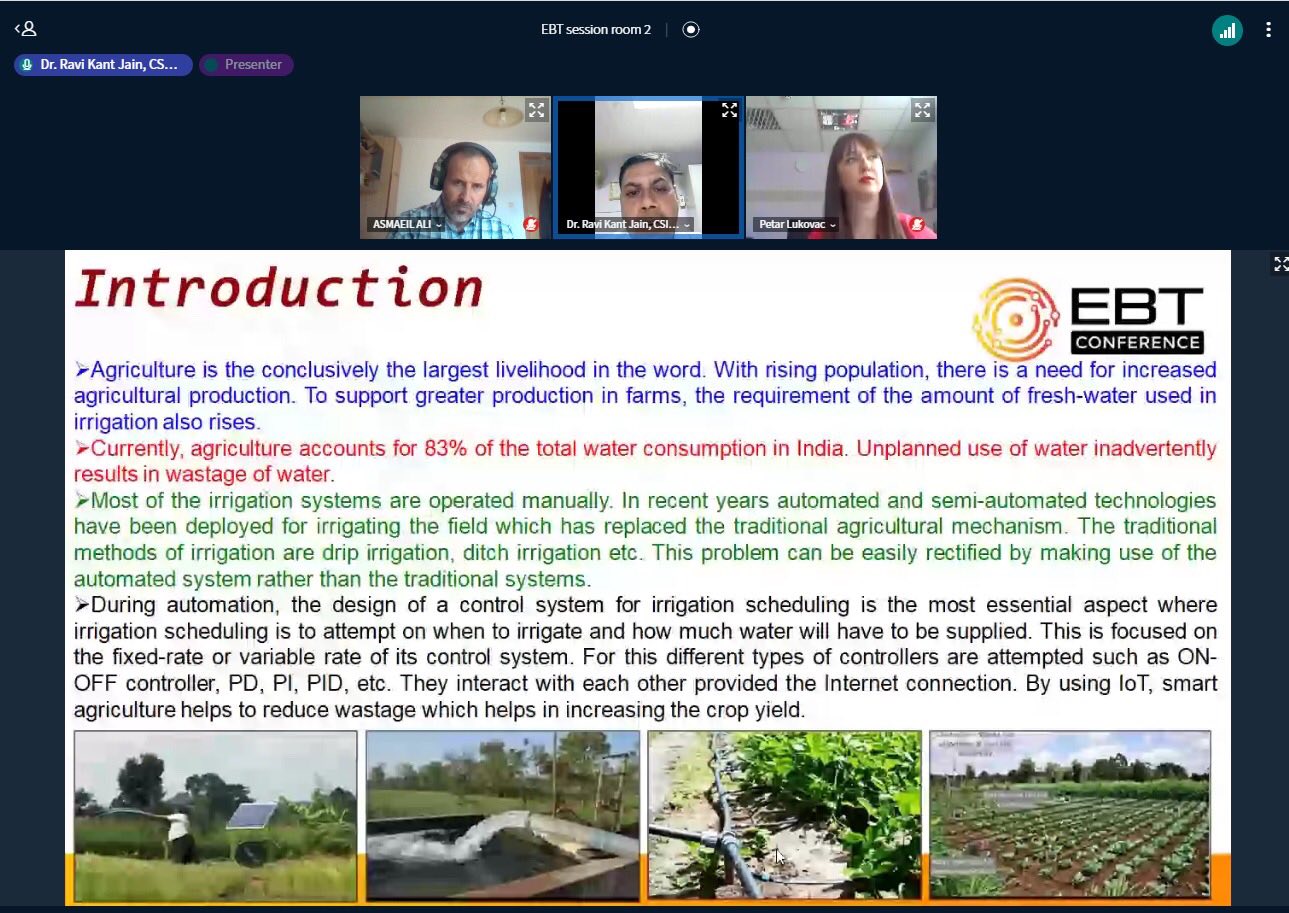Screen dimensions: 1289x913
Task: Click the recording indicator icon
Action: click(x=690, y=29)
